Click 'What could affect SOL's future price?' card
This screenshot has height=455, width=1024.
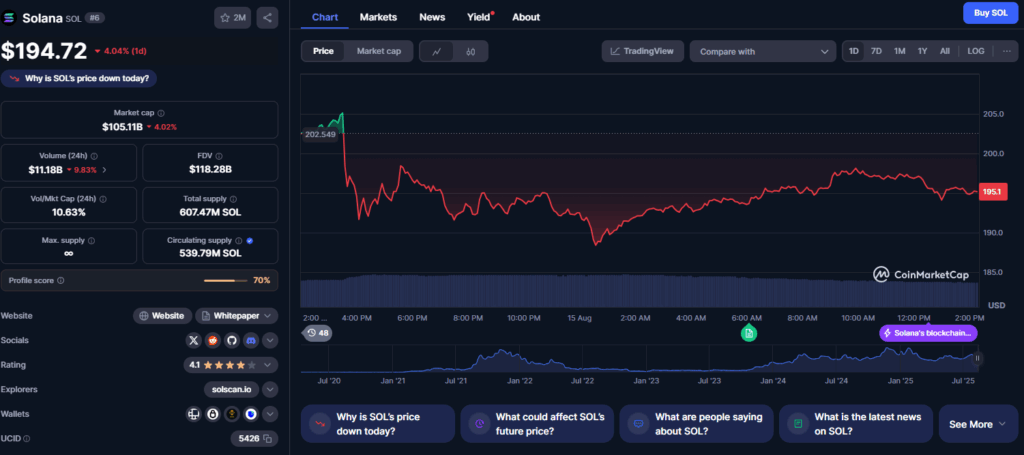click(x=537, y=424)
